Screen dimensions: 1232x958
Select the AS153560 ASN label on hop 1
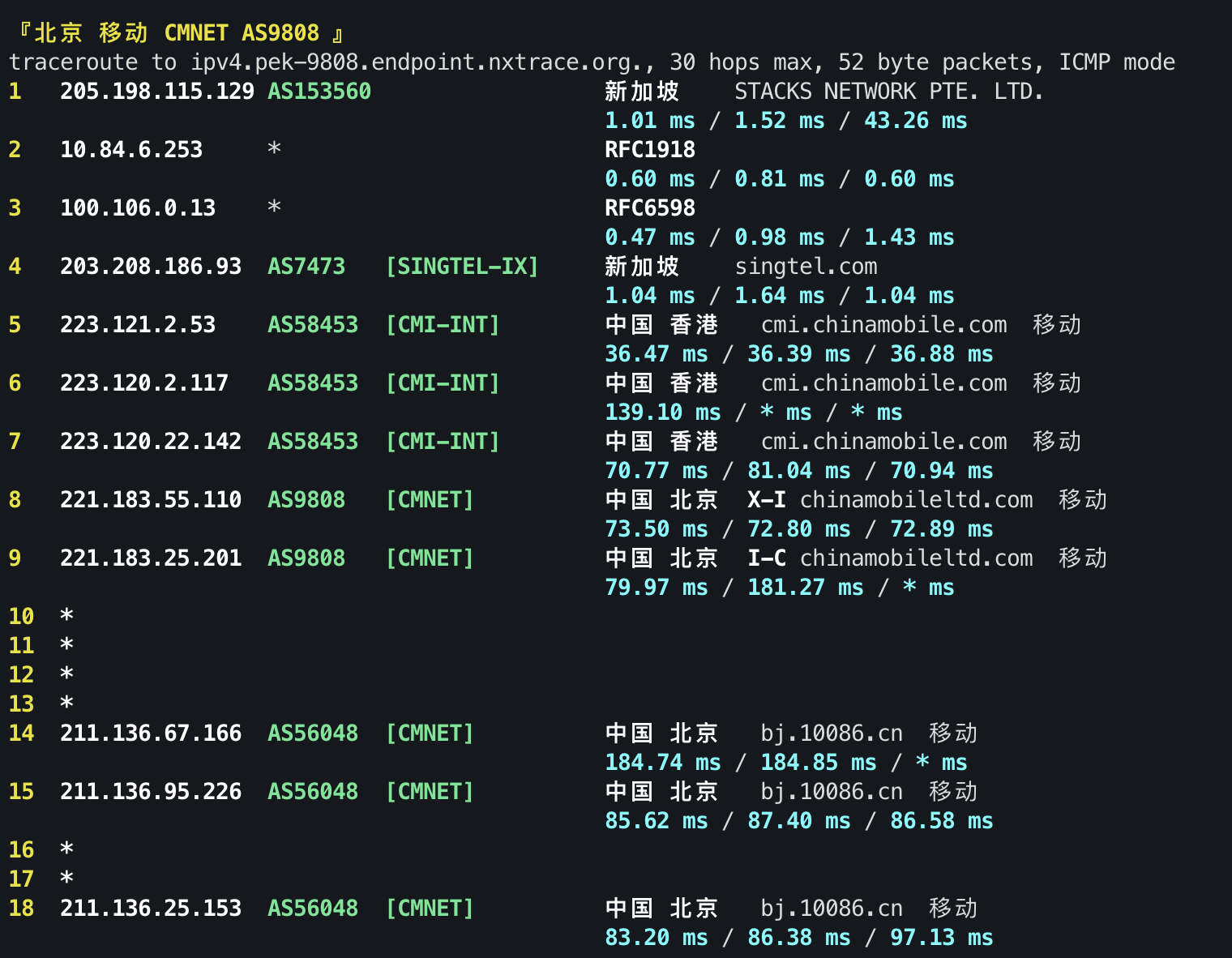(x=318, y=92)
